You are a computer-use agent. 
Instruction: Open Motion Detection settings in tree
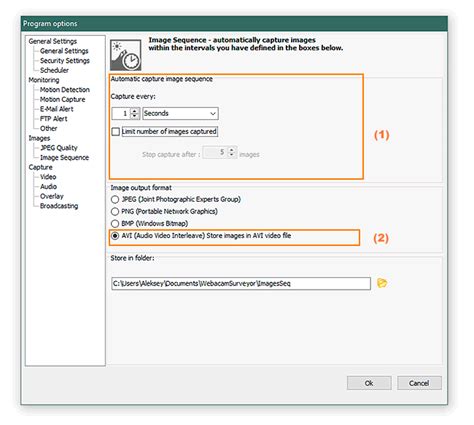tap(65, 90)
